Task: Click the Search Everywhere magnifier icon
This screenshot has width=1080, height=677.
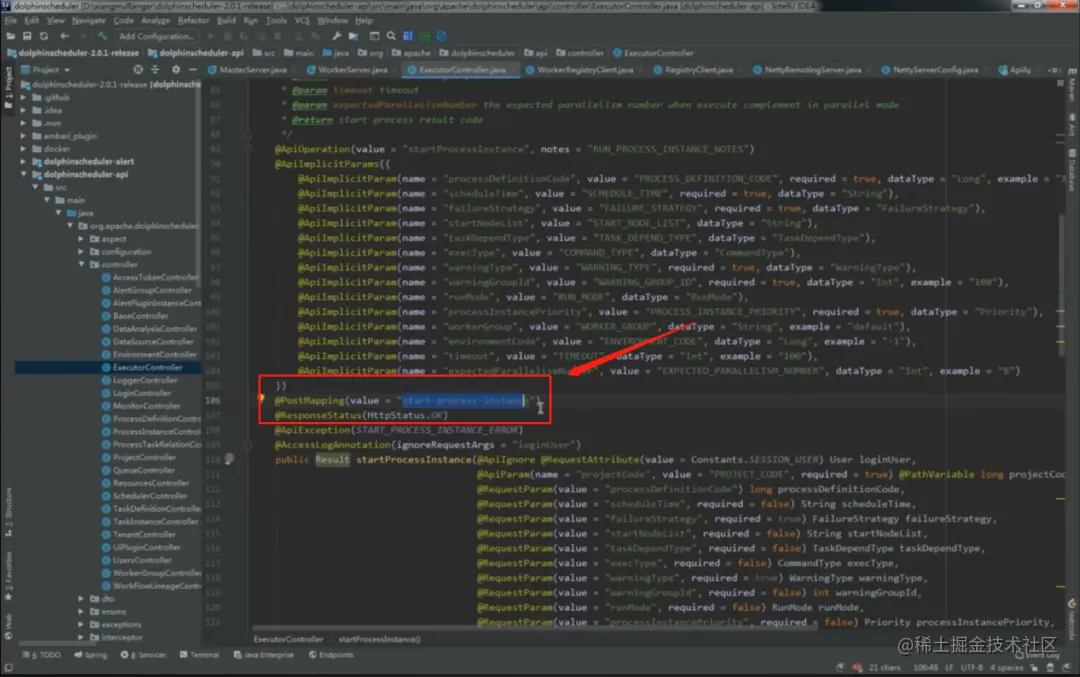Action: point(391,36)
